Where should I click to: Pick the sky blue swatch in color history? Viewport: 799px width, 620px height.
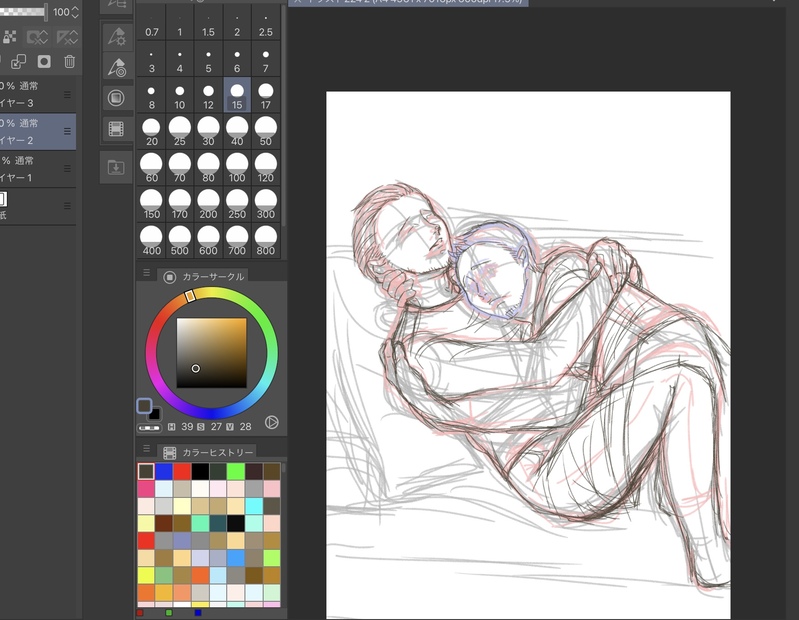click(x=236, y=558)
